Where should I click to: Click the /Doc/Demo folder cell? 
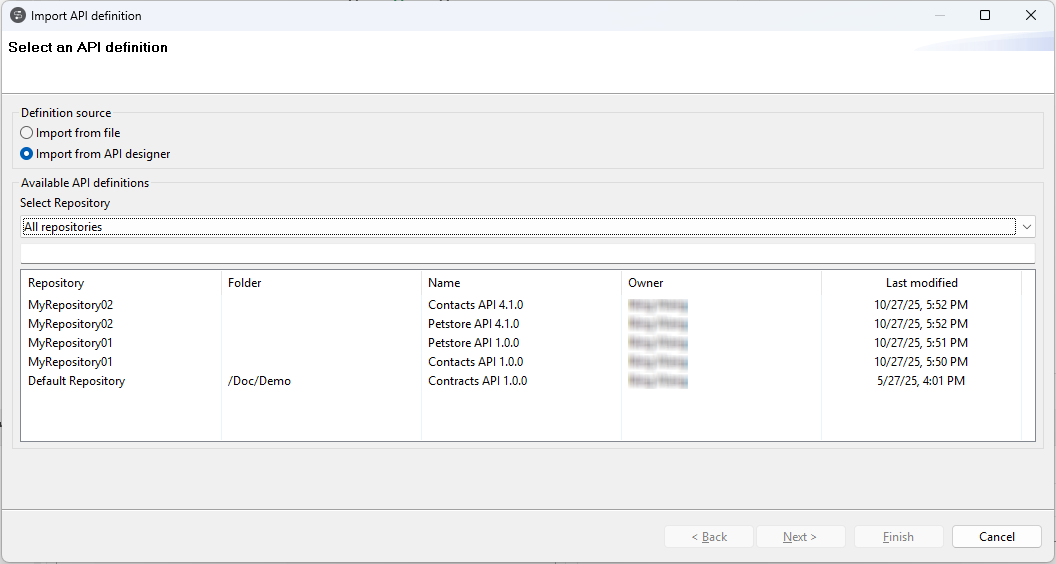point(259,381)
